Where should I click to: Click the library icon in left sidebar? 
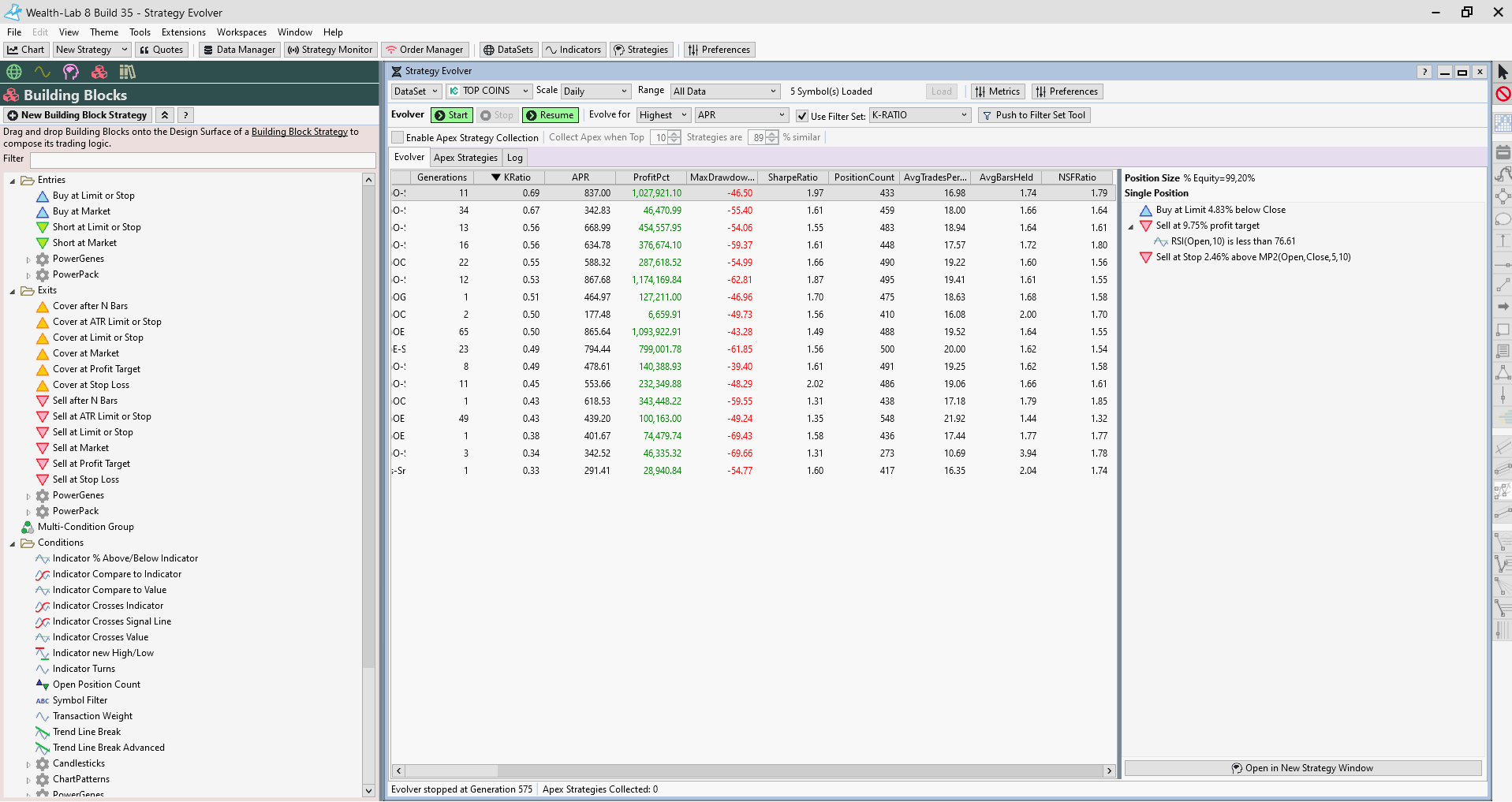point(126,71)
